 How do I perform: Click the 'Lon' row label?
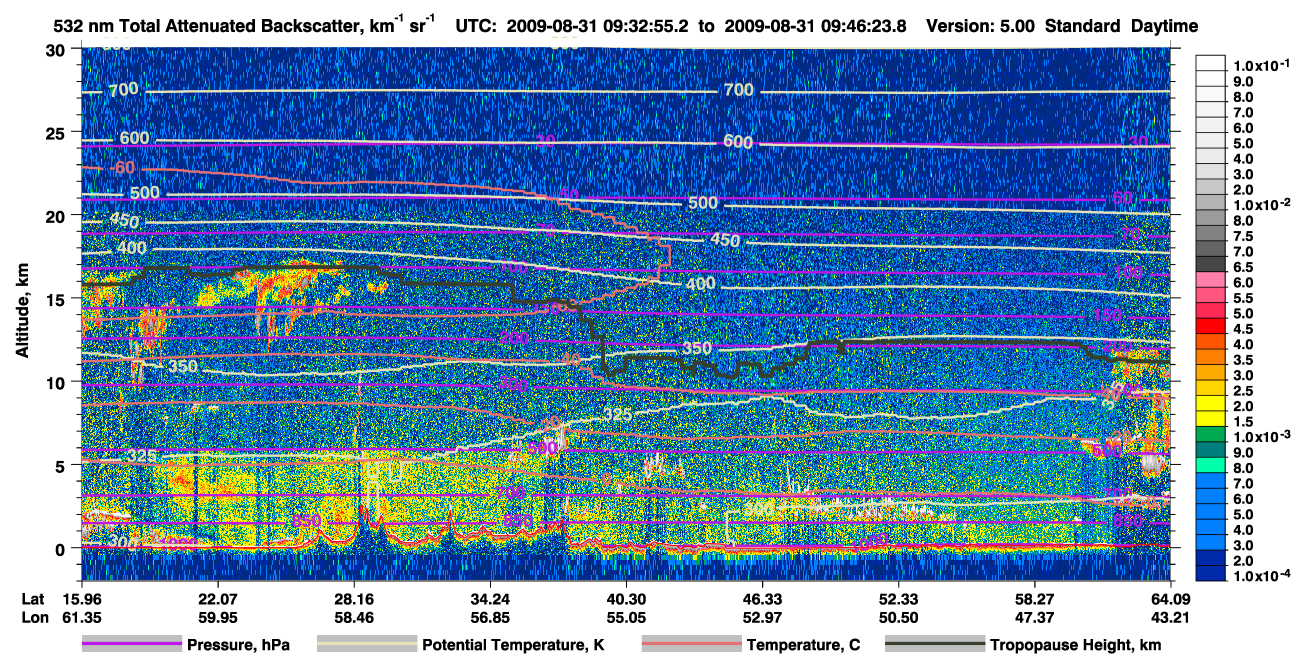(34, 618)
